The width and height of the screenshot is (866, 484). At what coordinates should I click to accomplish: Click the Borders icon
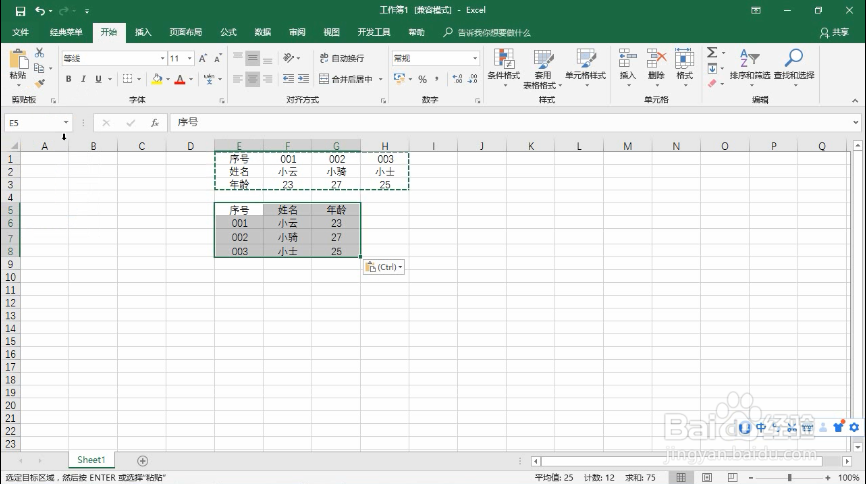(x=128, y=79)
